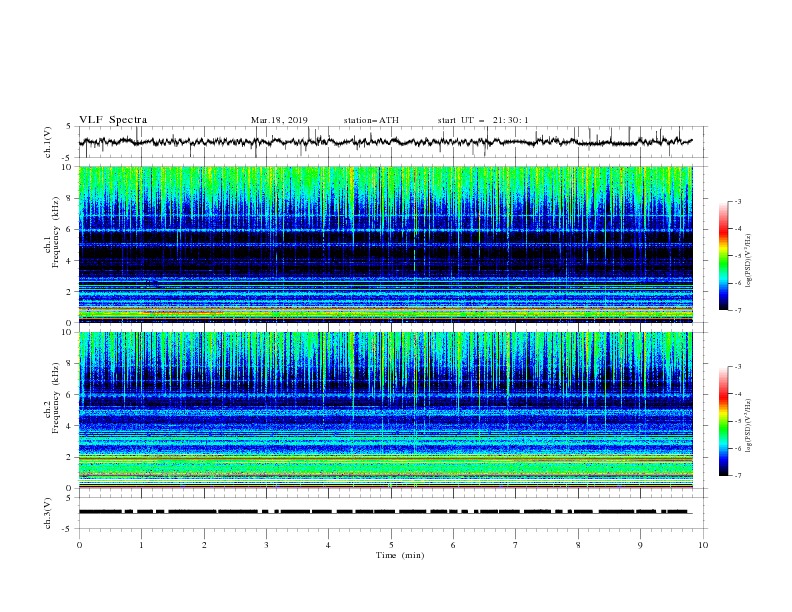
Task: Click time axis tick label "3"
Action: click(x=266, y=545)
